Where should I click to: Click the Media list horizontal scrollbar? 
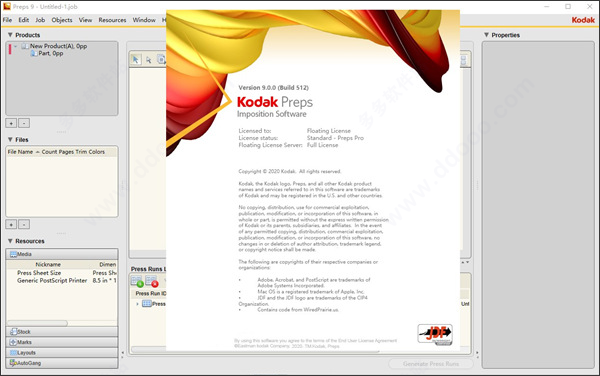tap(37, 323)
